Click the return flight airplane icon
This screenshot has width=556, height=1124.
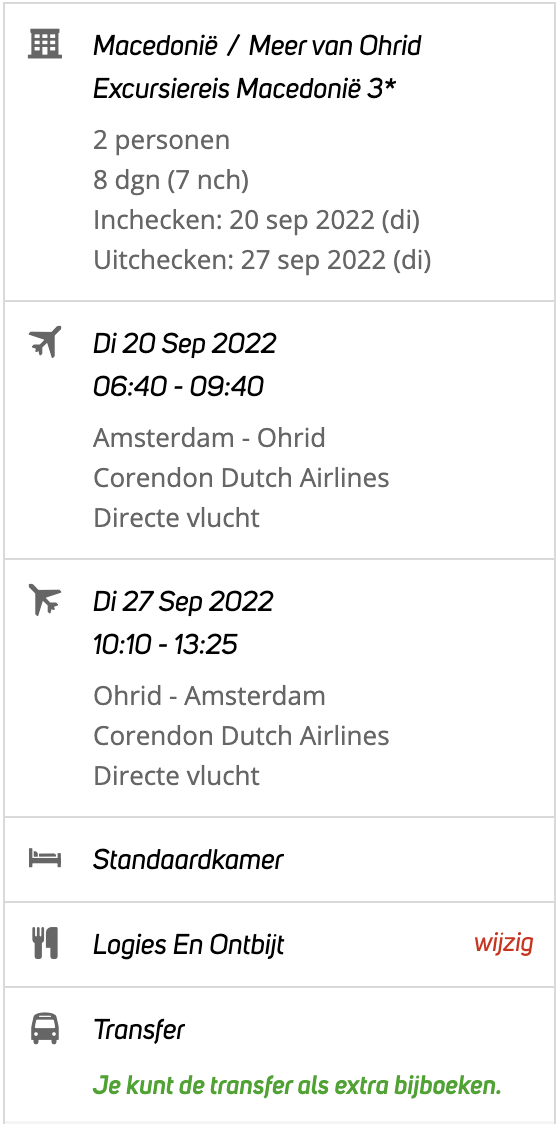tap(45, 599)
